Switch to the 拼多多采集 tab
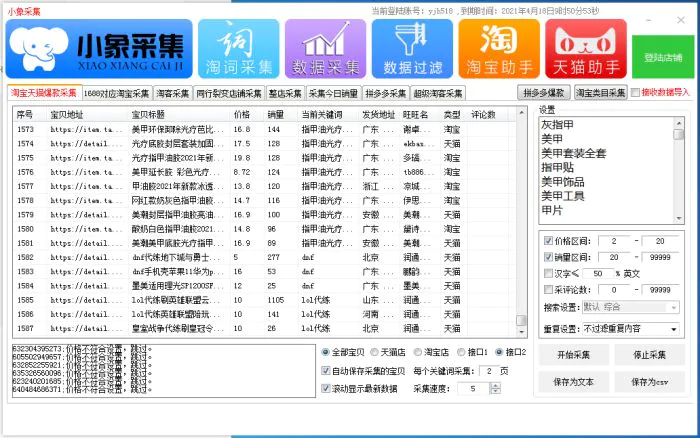700x438 pixels. click(386, 93)
